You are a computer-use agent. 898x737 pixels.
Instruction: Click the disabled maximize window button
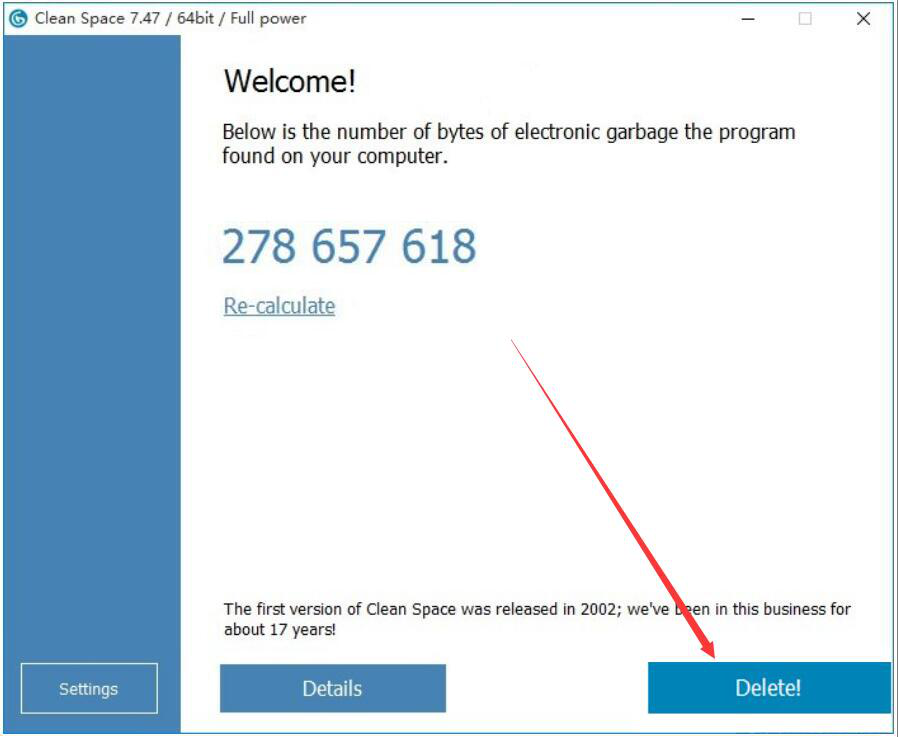805,19
